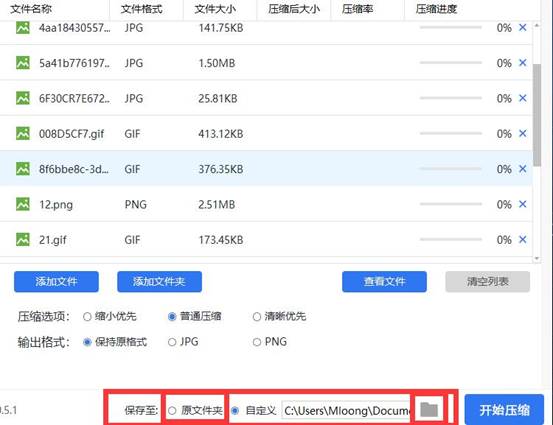Click the image icon beside 12.png
The height and width of the screenshot is (425, 553).
[x=23, y=204]
